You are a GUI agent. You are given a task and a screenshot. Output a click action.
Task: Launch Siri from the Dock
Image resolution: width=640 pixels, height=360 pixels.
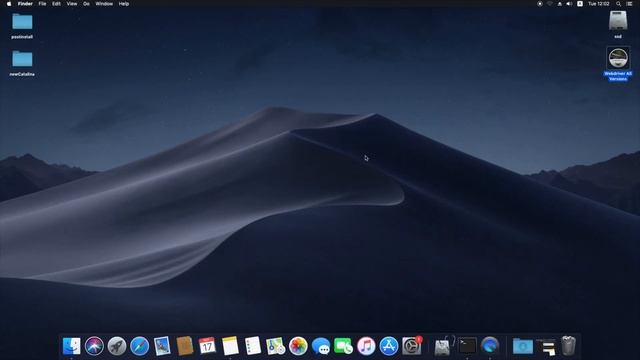tap(94, 346)
